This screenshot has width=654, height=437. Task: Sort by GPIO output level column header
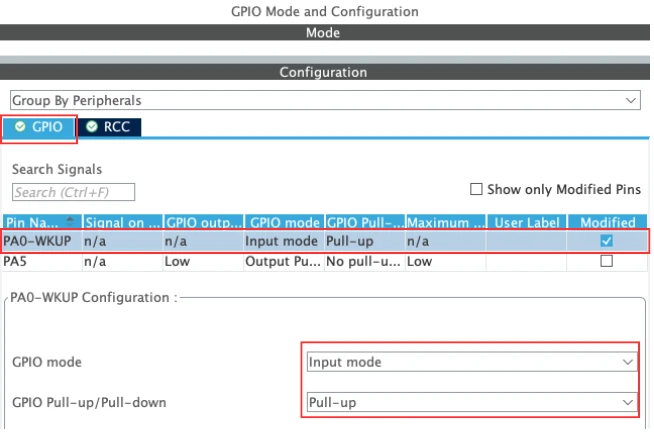pos(202,222)
